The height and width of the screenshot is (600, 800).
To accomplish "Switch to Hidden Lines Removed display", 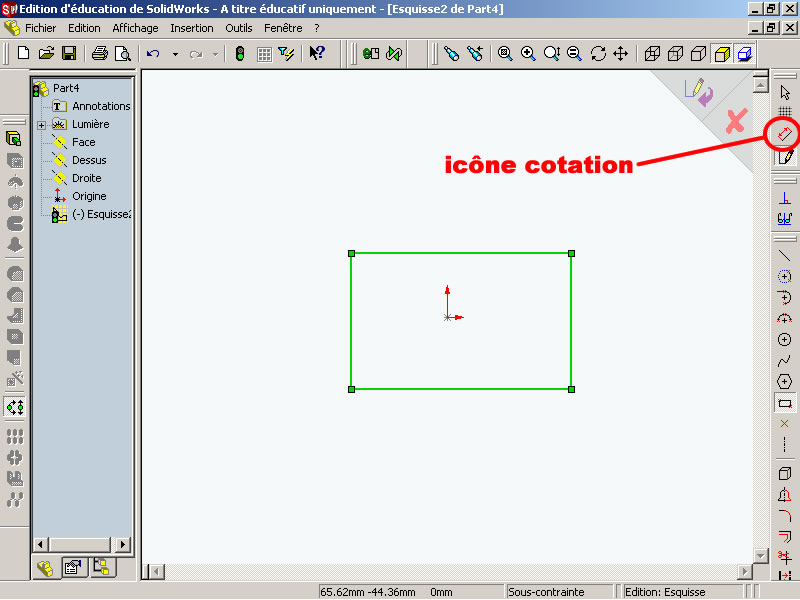I will (698, 53).
